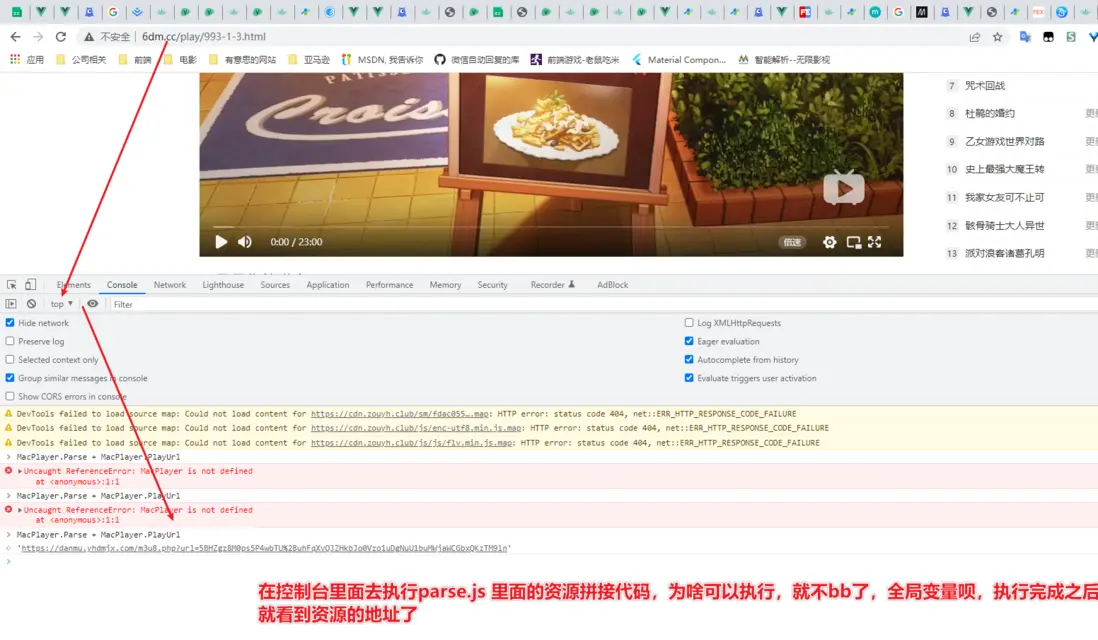
Task: Switch to the Network tab in DevTools
Action: pyautogui.click(x=169, y=284)
